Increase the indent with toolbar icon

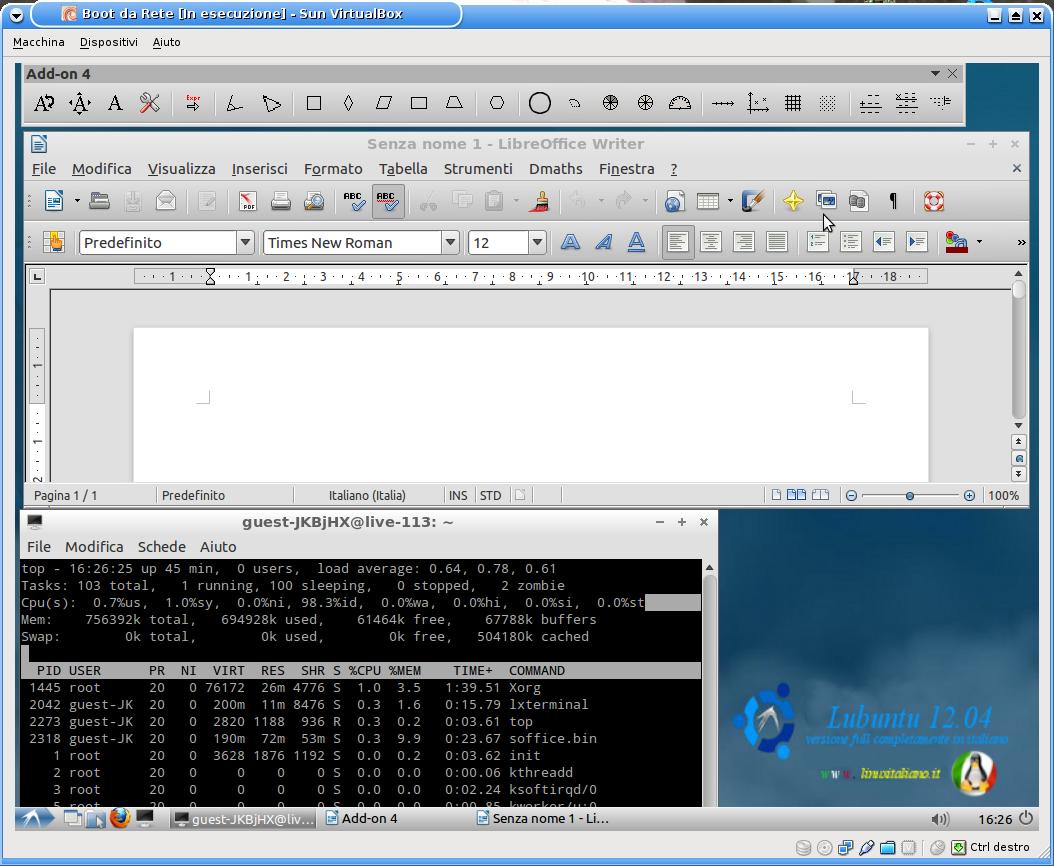[x=917, y=242]
